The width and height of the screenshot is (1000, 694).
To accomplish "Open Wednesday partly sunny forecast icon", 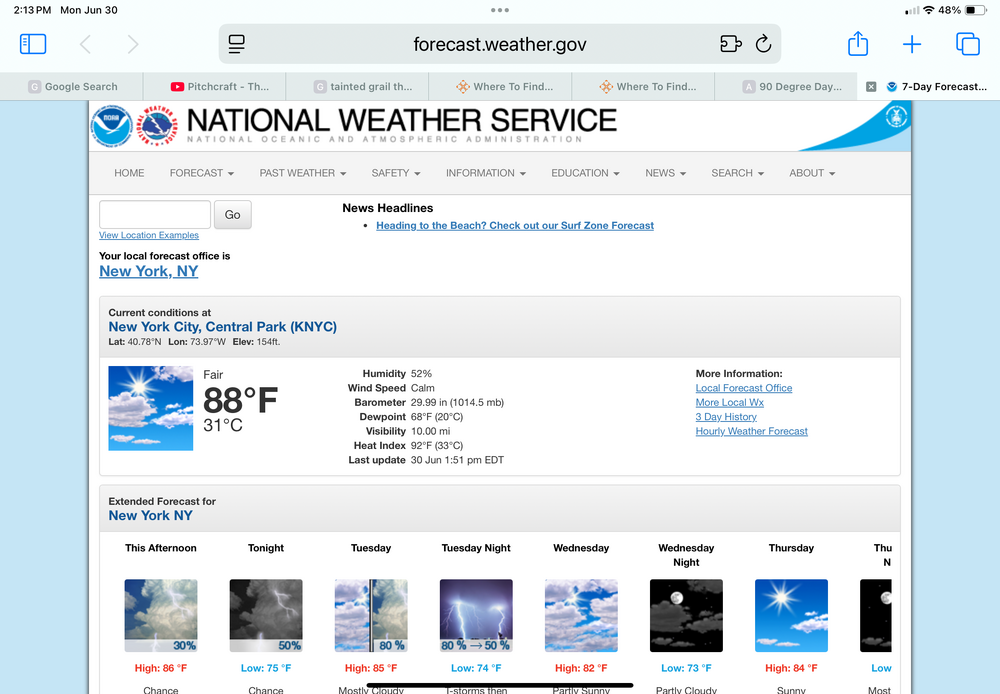I will point(581,616).
